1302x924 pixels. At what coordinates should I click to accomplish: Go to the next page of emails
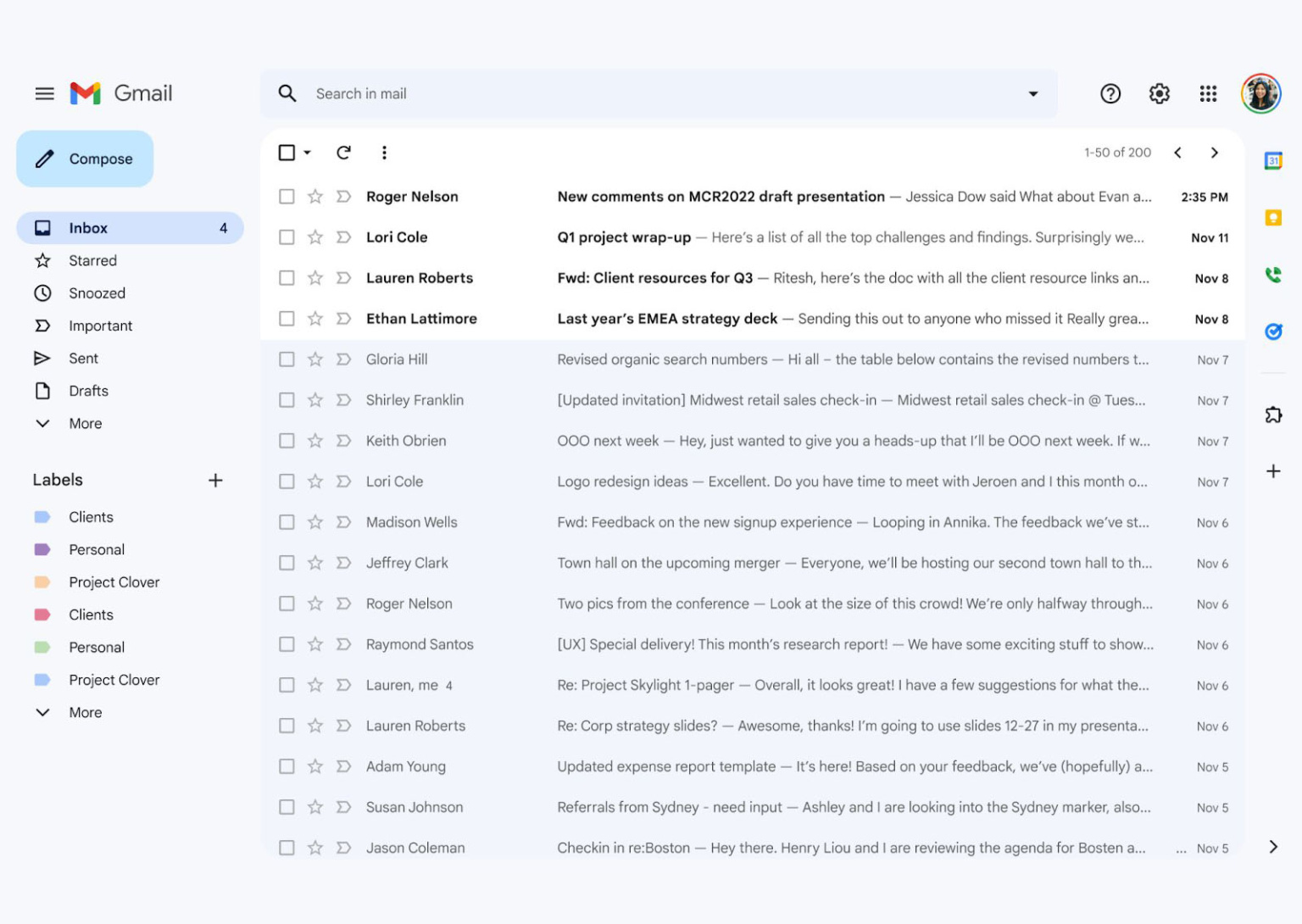tap(1215, 153)
